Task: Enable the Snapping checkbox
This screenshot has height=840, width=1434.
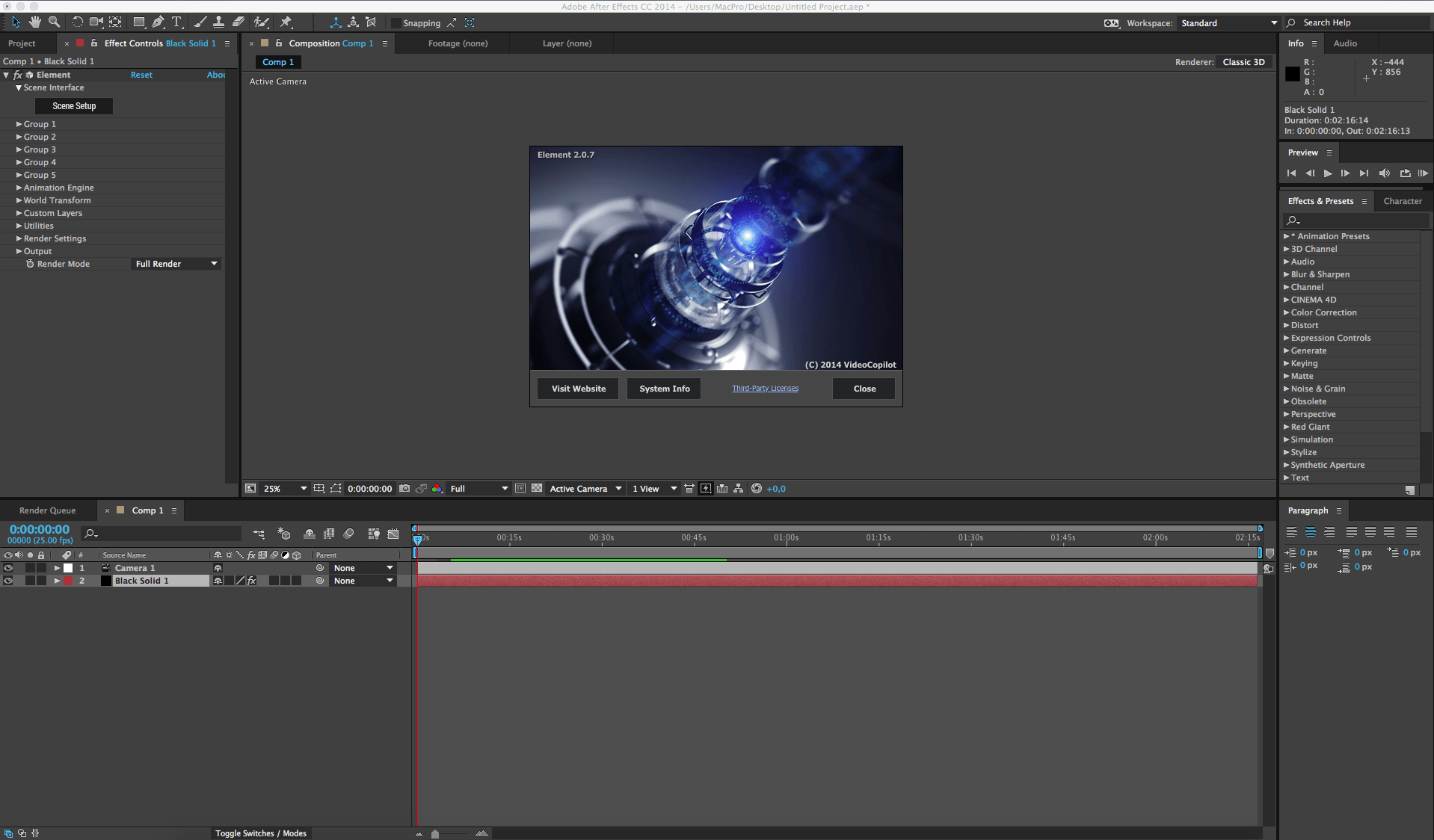Action: (396, 23)
